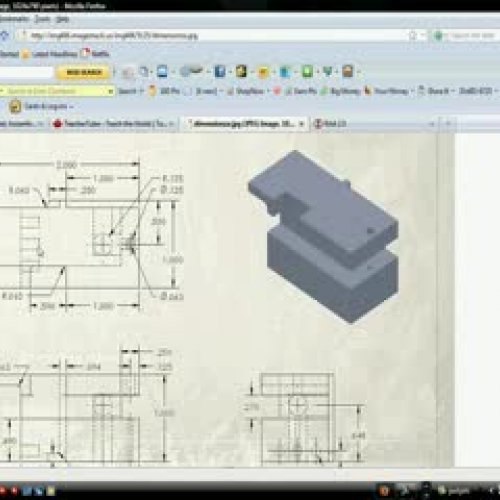The image size is (500, 500).
Task: Click the Pts points icon
Action: point(152,91)
